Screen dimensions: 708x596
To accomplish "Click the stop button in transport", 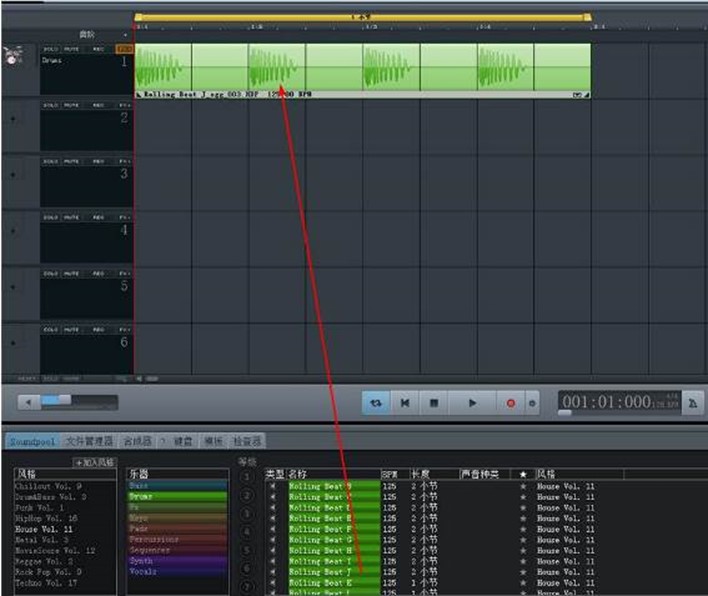I will point(434,403).
